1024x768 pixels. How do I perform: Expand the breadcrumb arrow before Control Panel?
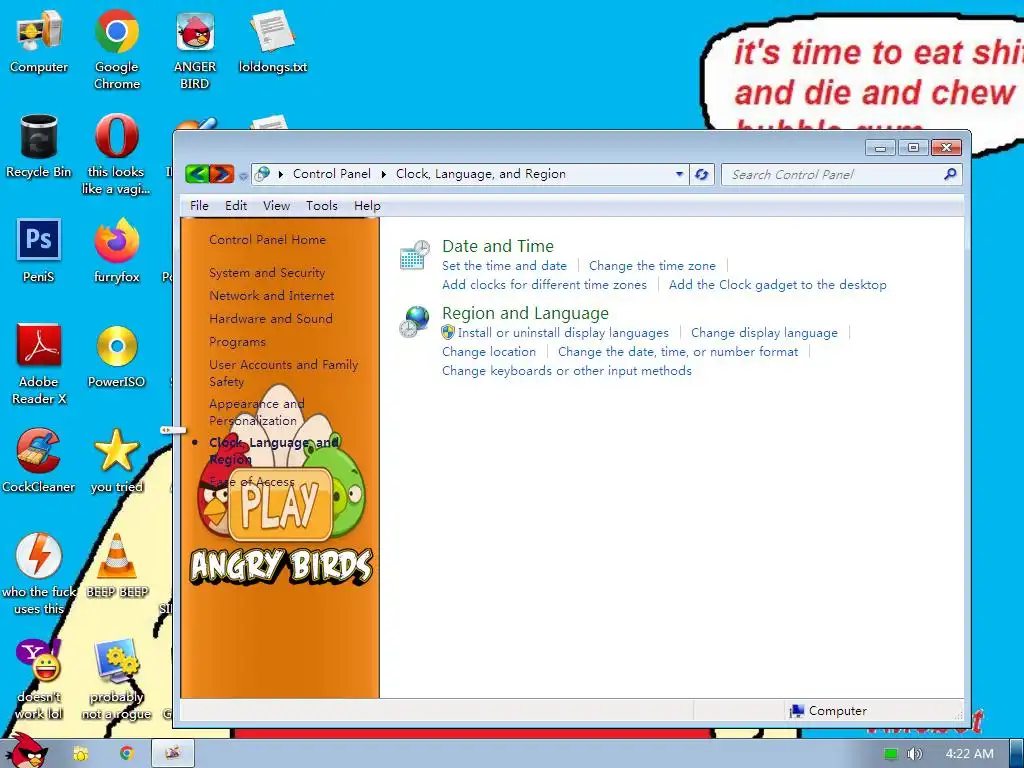click(x=281, y=174)
